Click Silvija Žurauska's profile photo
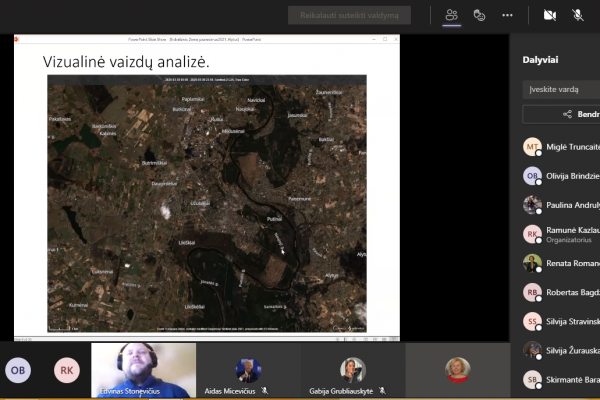600x400 pixels. click(x=532, y=351)
